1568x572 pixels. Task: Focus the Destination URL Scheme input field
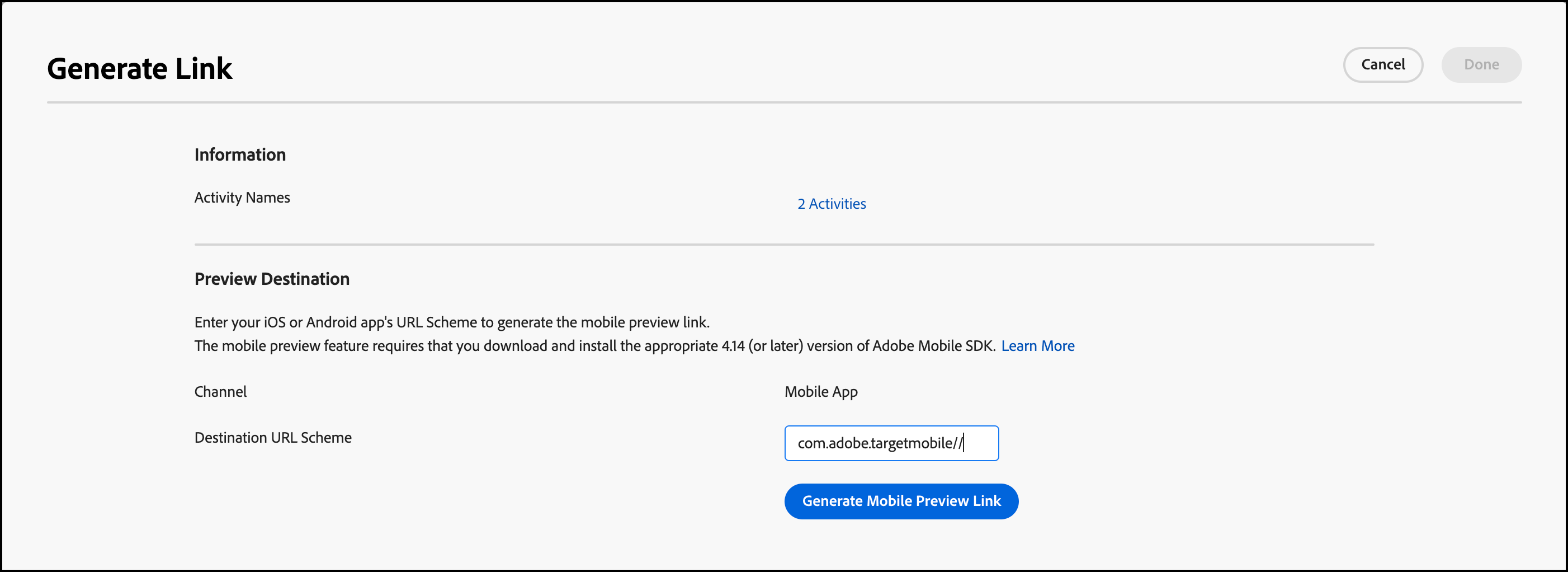[890, 443]
